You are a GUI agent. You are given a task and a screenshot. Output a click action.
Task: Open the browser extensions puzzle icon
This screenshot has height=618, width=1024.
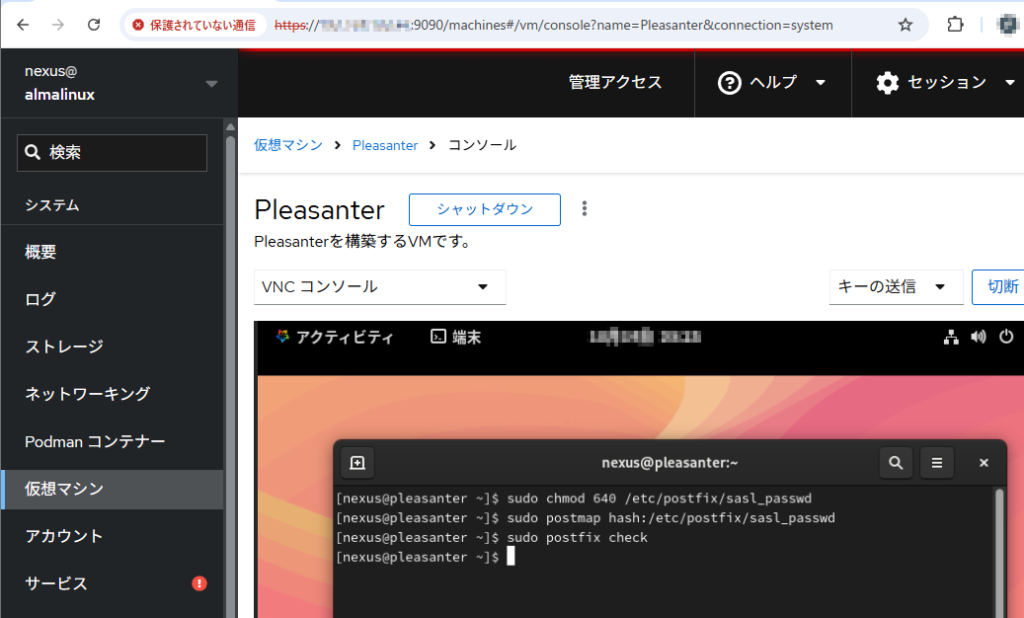[x=955, y=25]
